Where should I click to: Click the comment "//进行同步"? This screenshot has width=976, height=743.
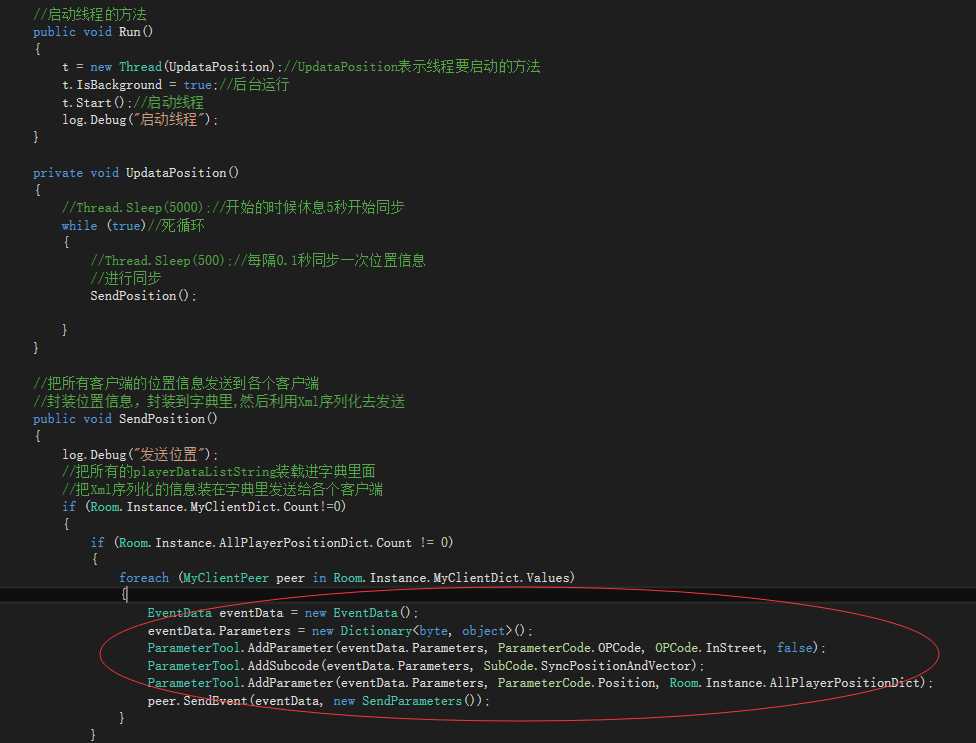point(126,278)
